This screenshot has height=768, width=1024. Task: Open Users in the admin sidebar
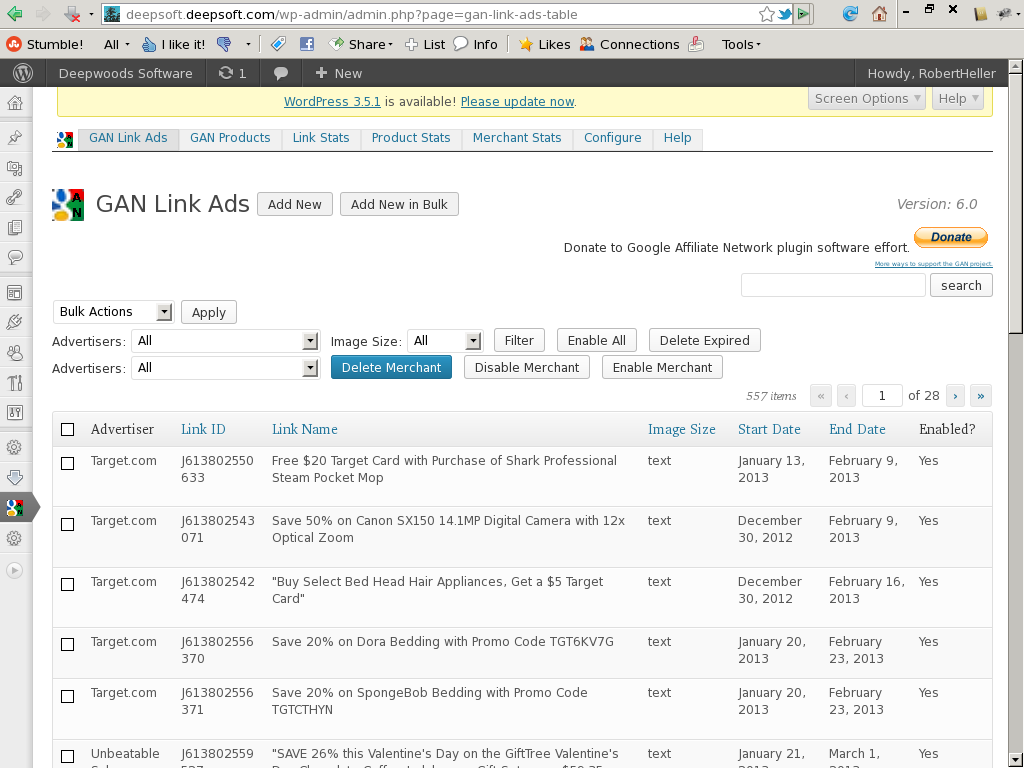[x=14, y=353]
